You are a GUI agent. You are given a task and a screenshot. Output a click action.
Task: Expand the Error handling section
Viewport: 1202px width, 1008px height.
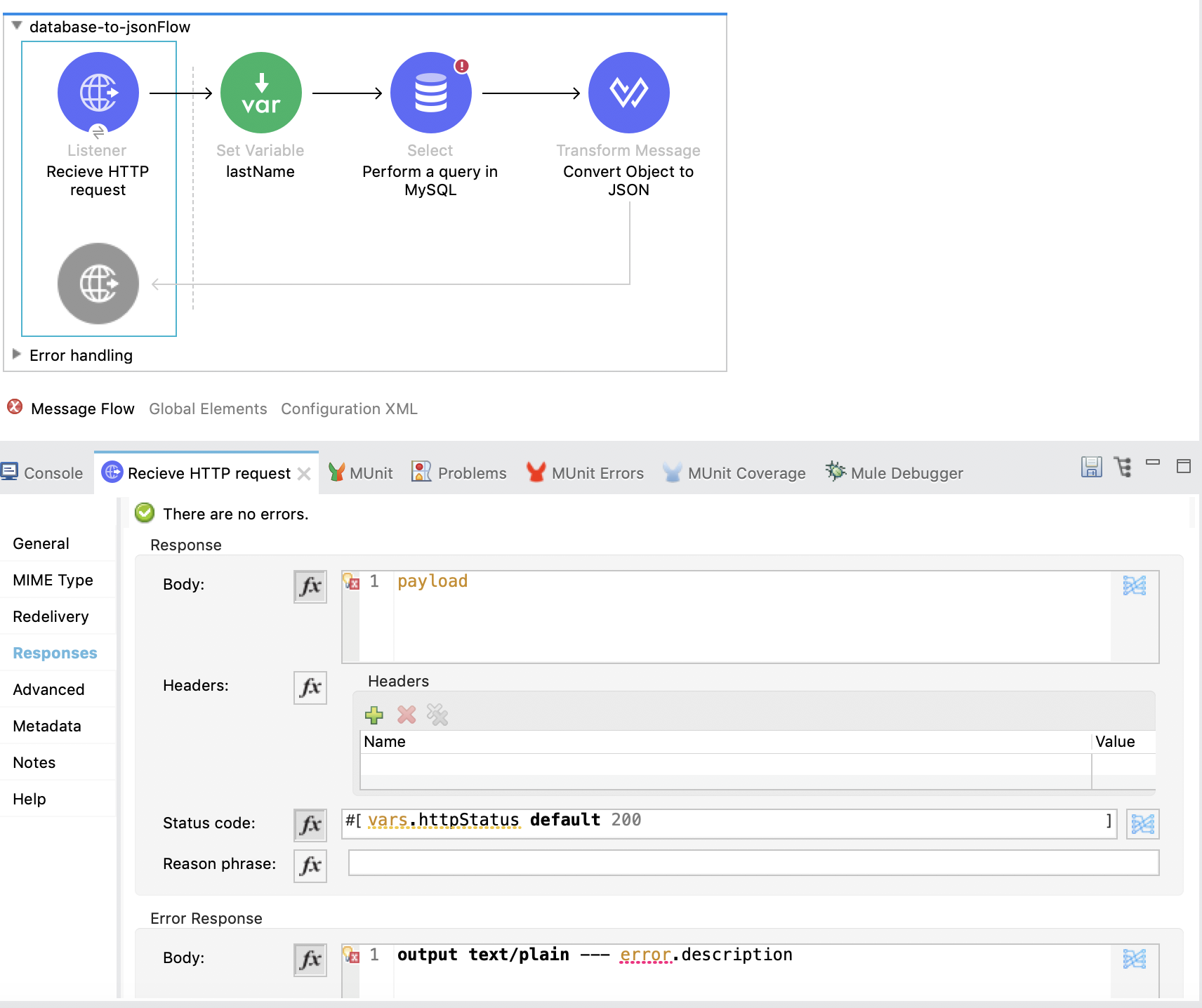(17, 354)
